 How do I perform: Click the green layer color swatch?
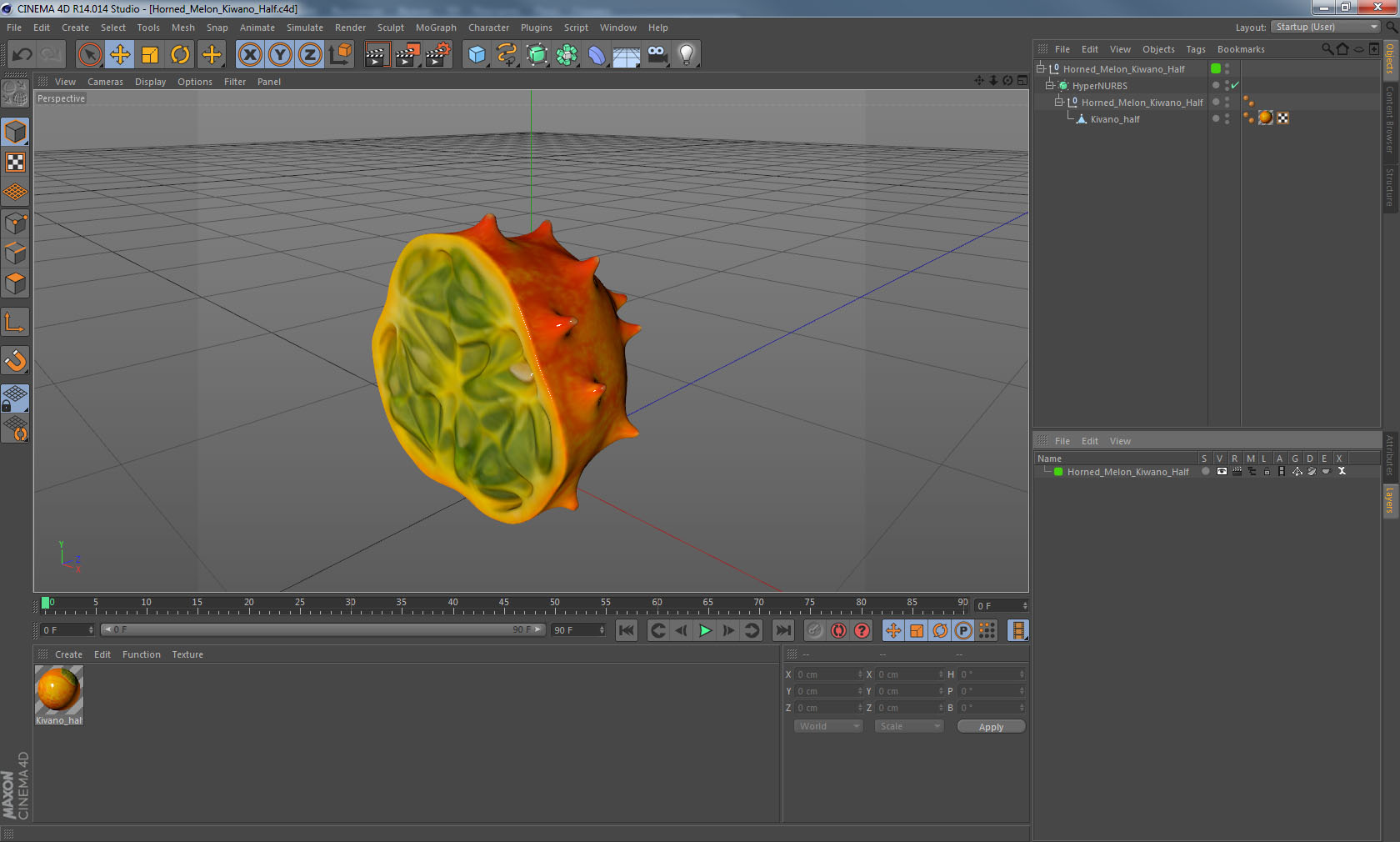point(1058,472)
